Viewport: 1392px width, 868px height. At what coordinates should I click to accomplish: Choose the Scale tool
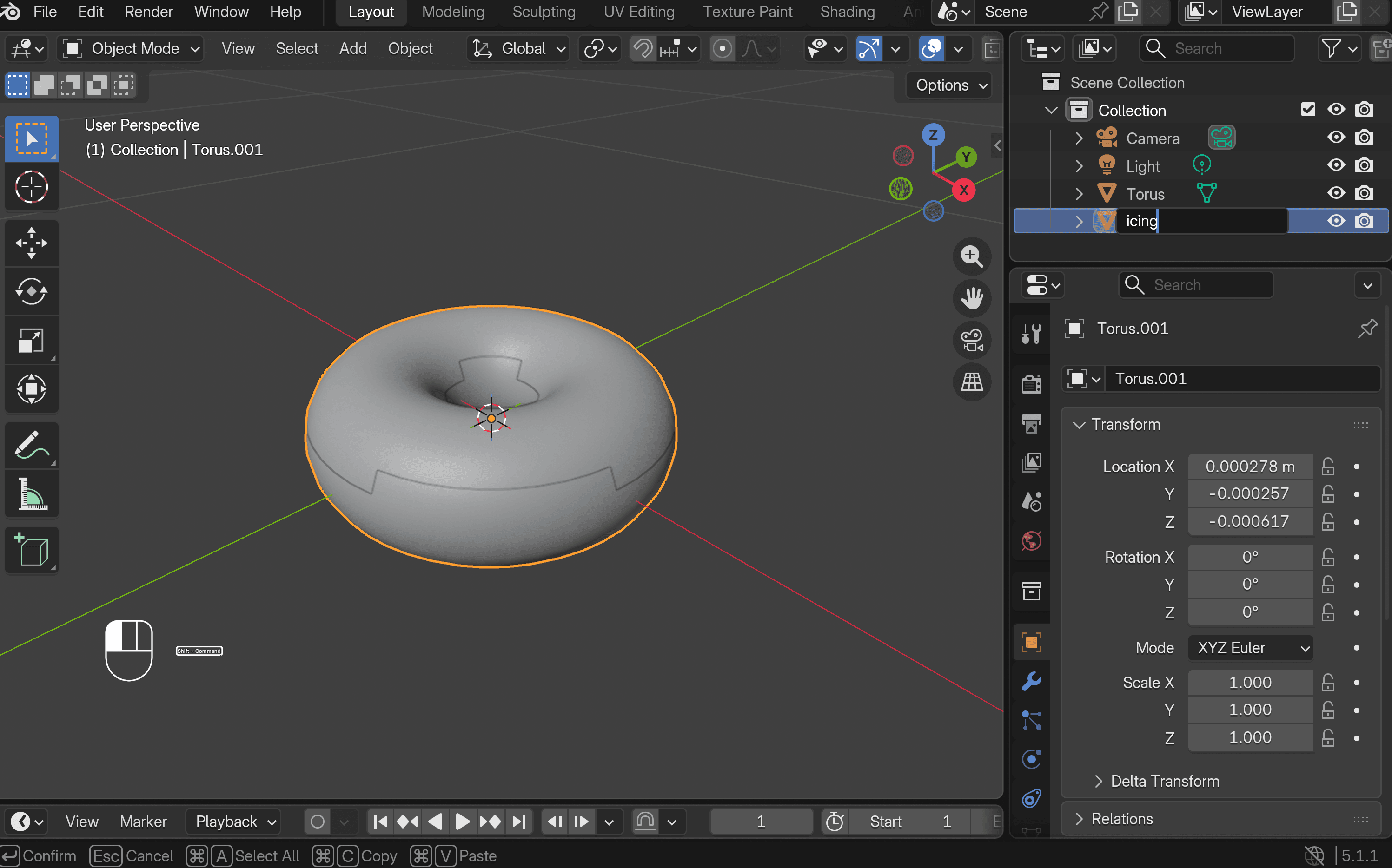[32, 340]
